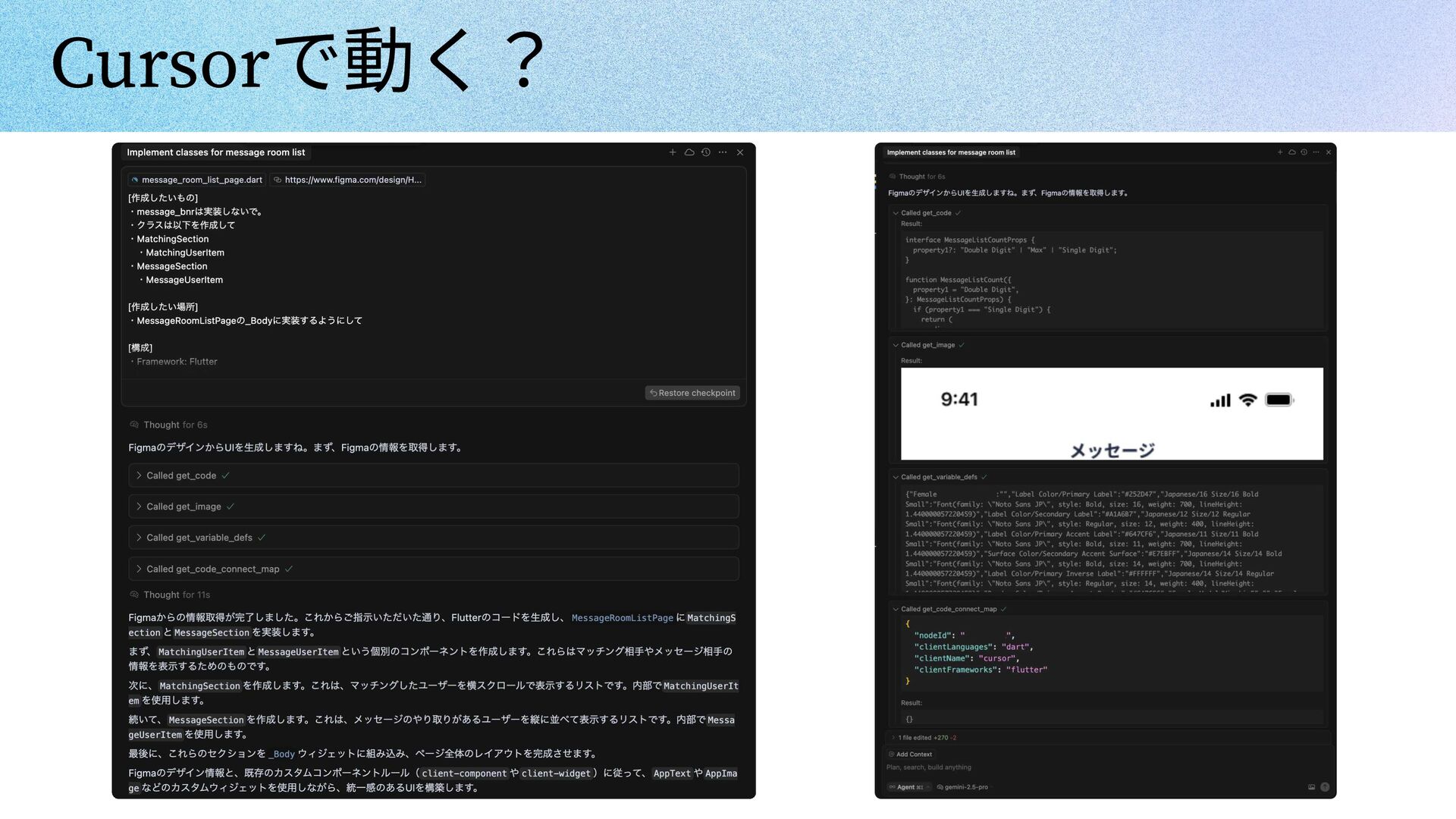Expand 'Thought for 11s' in left panel
This screenshot has width=1456, height=819.
pyautogui.click(x=171, y=595)
